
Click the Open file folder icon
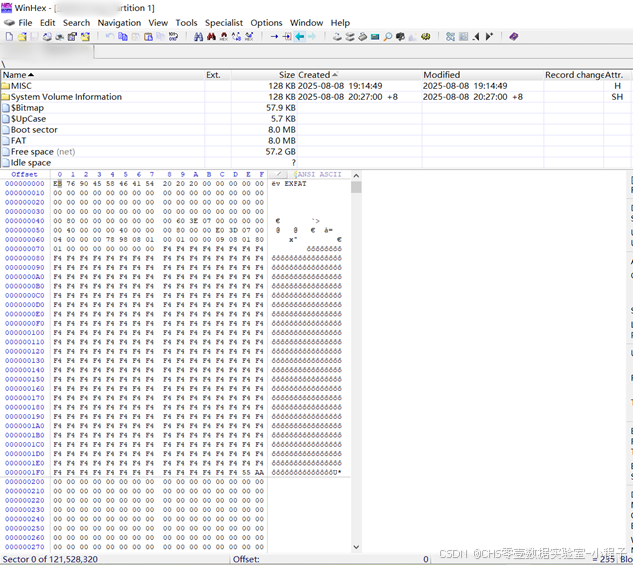click(x=22, y=37)
